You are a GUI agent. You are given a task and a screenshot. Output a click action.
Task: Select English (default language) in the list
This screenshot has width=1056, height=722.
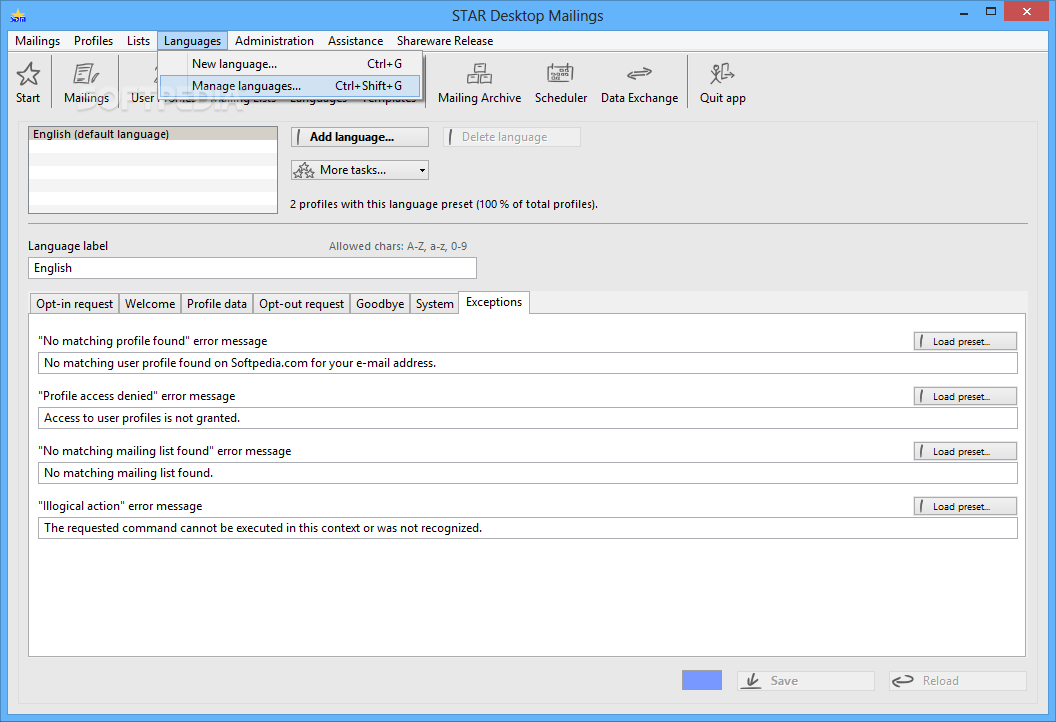click(x=153, y=134)
